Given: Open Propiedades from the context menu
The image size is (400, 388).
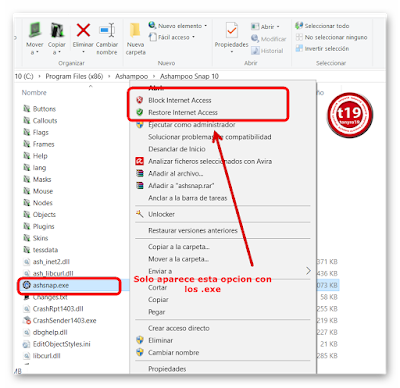Looking at the screenshot, I should [x=167, y=369].
